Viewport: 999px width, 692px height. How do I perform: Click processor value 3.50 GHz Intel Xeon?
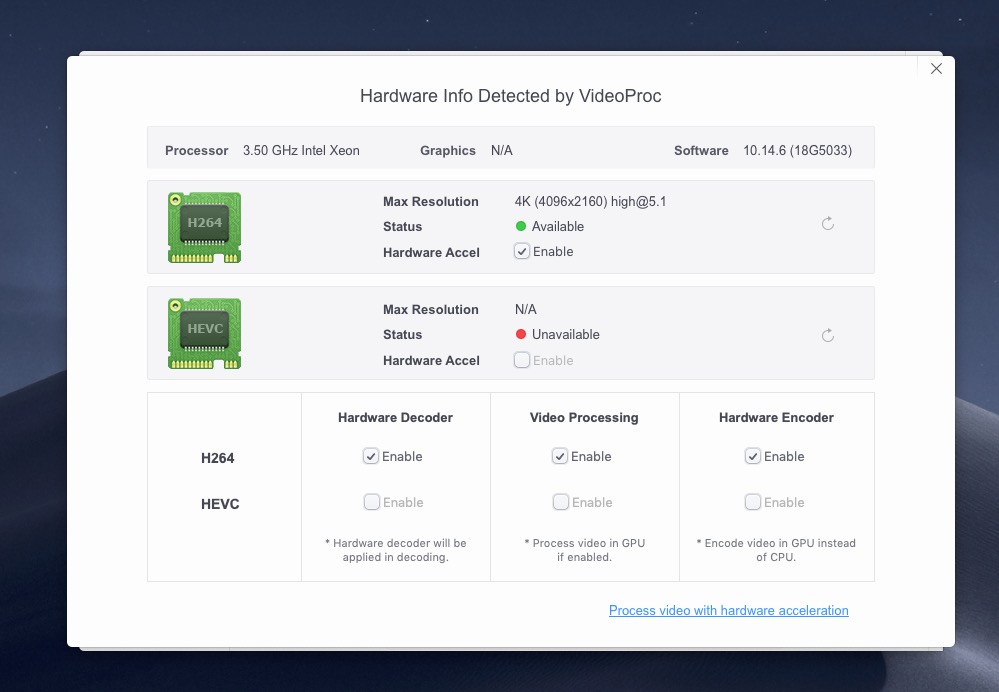pyautogui.click(x=301, y=150)
